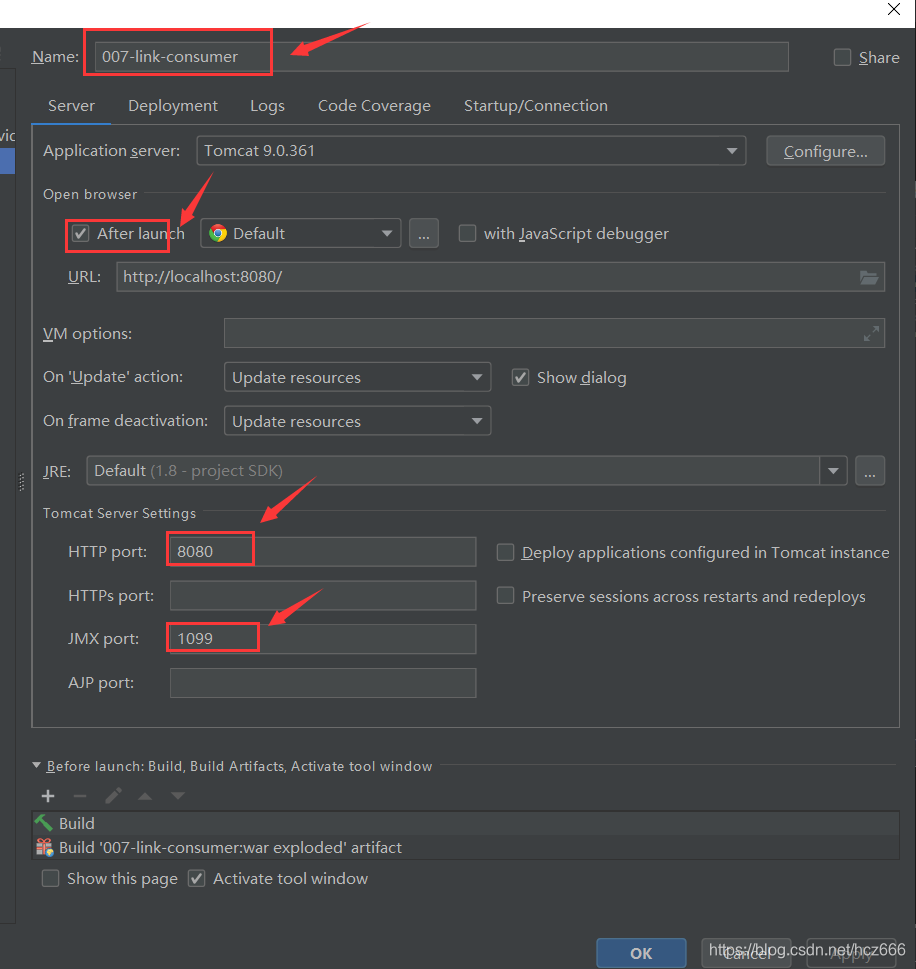Open the On frame deactivation dropdown
Screen dimensions: 916x969
357,421
